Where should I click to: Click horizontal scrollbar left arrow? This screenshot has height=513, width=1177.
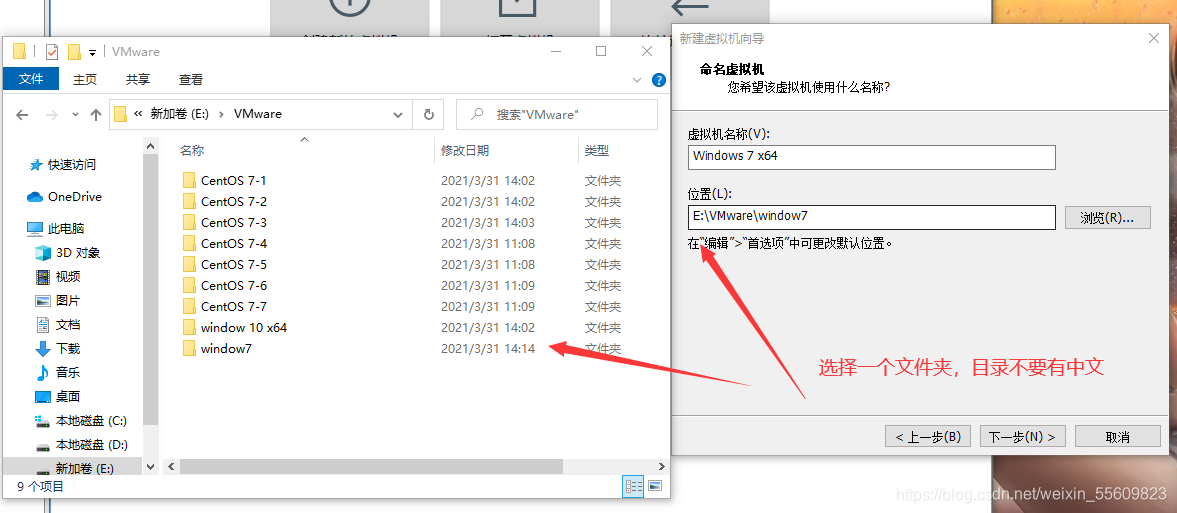click(170, 466)
